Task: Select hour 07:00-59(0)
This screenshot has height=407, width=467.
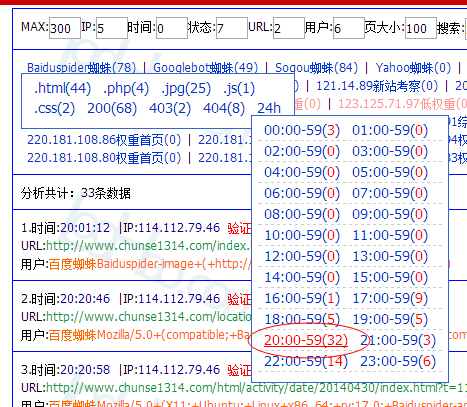Action: point(390,193)
